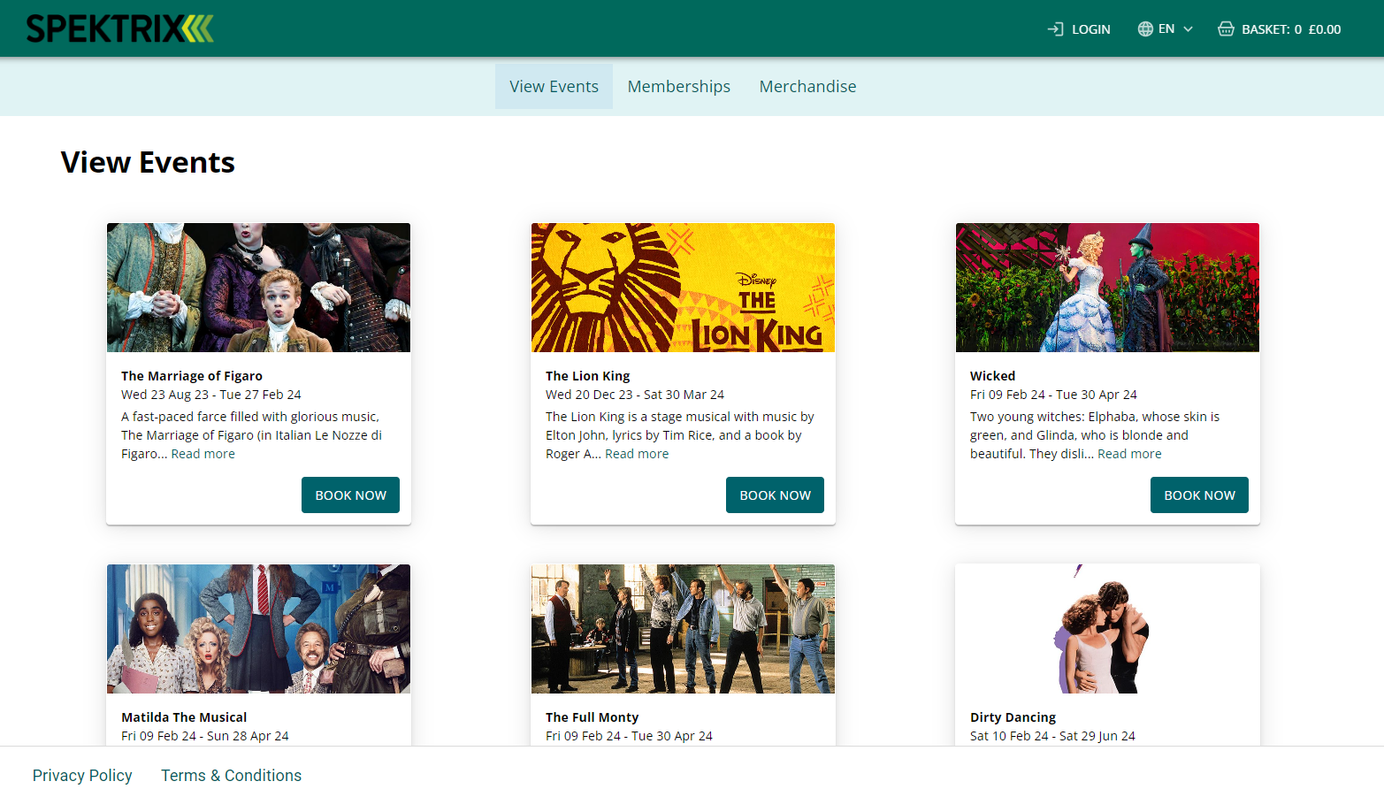Read more about The Lion King

(637, 454)
